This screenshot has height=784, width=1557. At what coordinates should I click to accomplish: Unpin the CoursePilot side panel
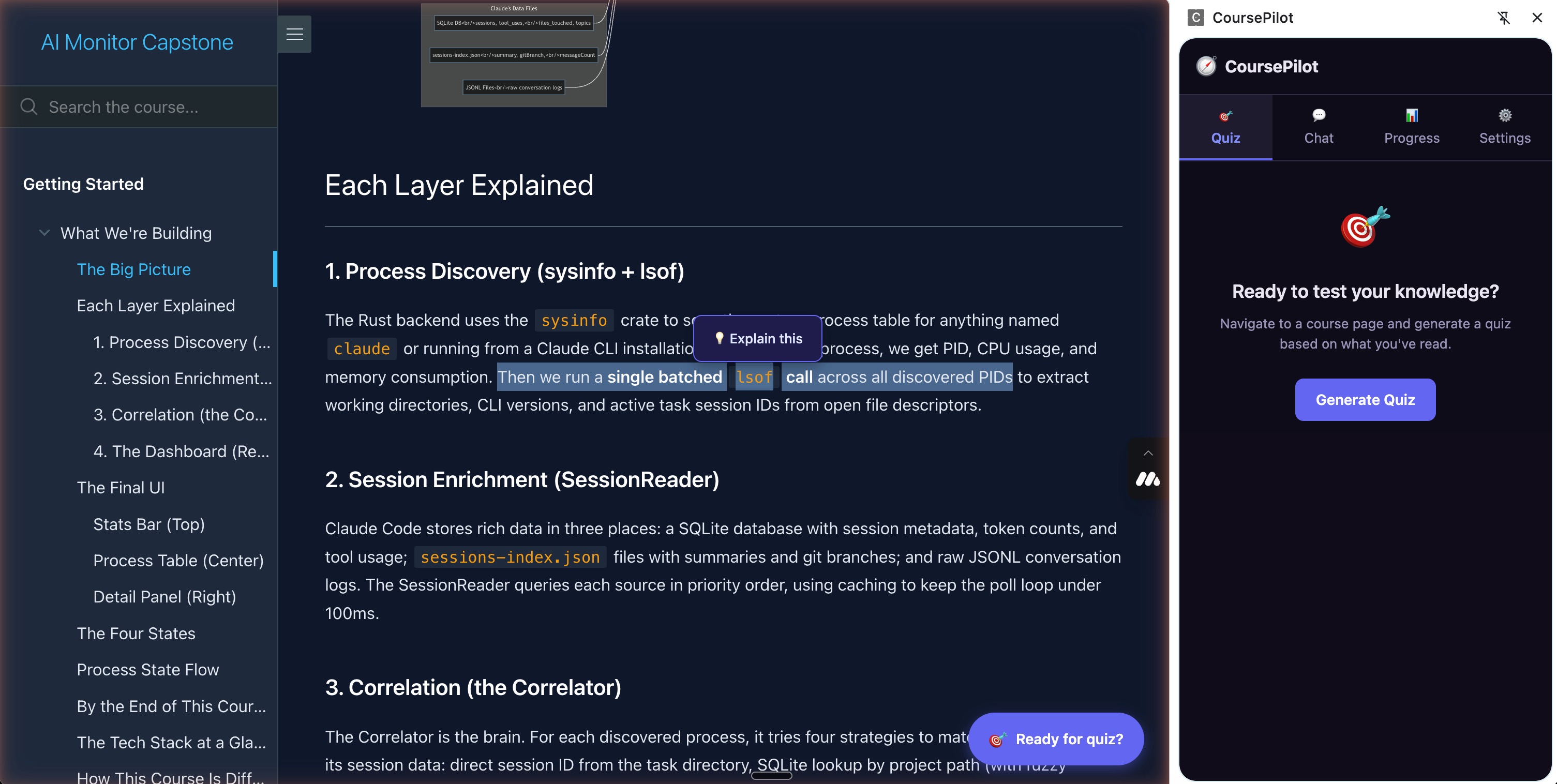tap(1503, 18)
